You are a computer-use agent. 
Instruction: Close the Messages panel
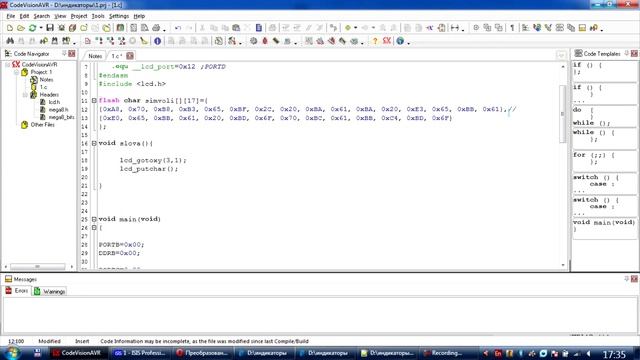[634, 279]
